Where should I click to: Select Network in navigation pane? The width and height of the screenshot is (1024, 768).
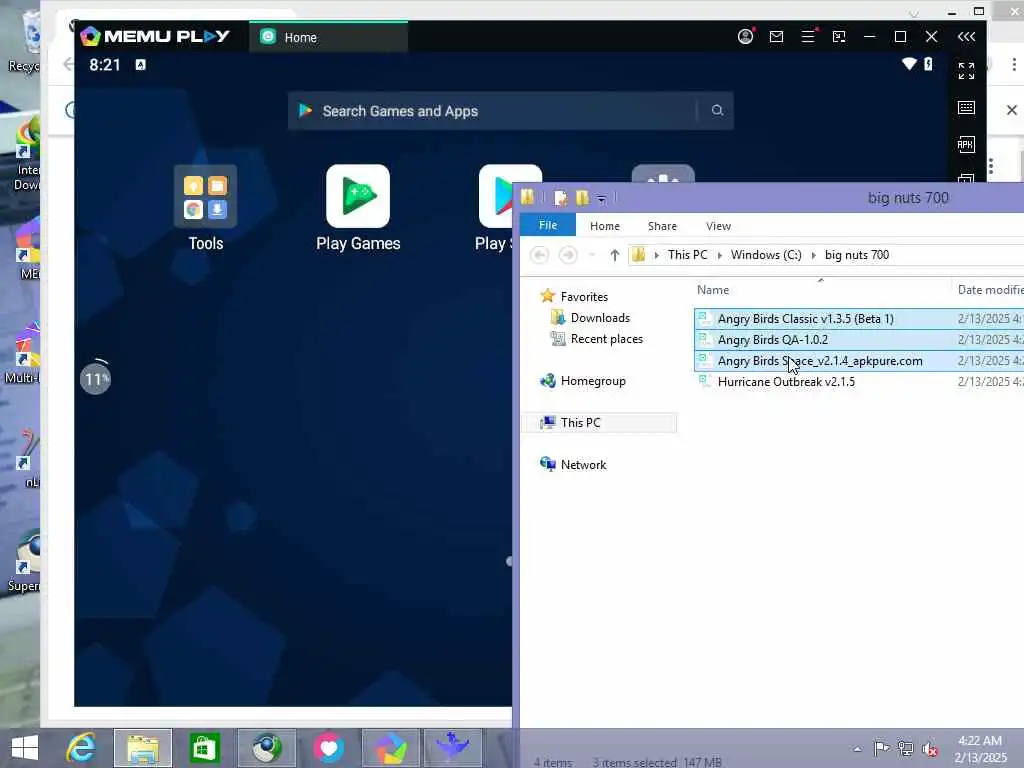pyautogui.click(x=583, y=464)
